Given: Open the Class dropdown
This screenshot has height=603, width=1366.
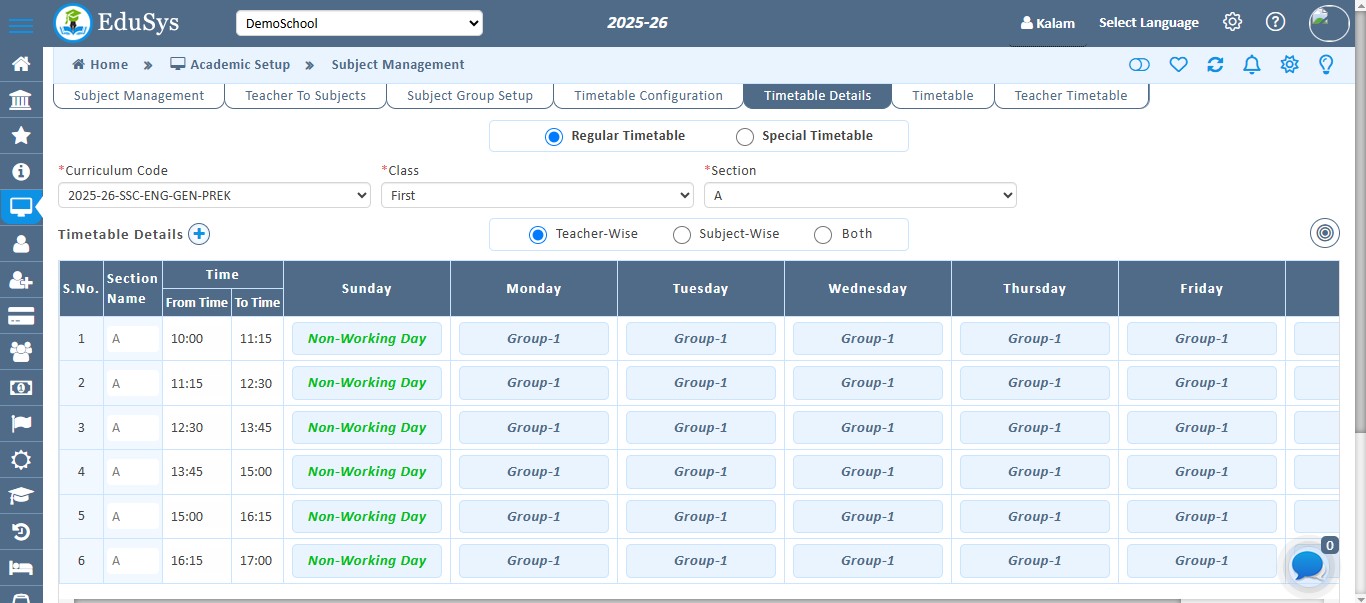Looking at the screenshot, I should click(x=537, y=195).
